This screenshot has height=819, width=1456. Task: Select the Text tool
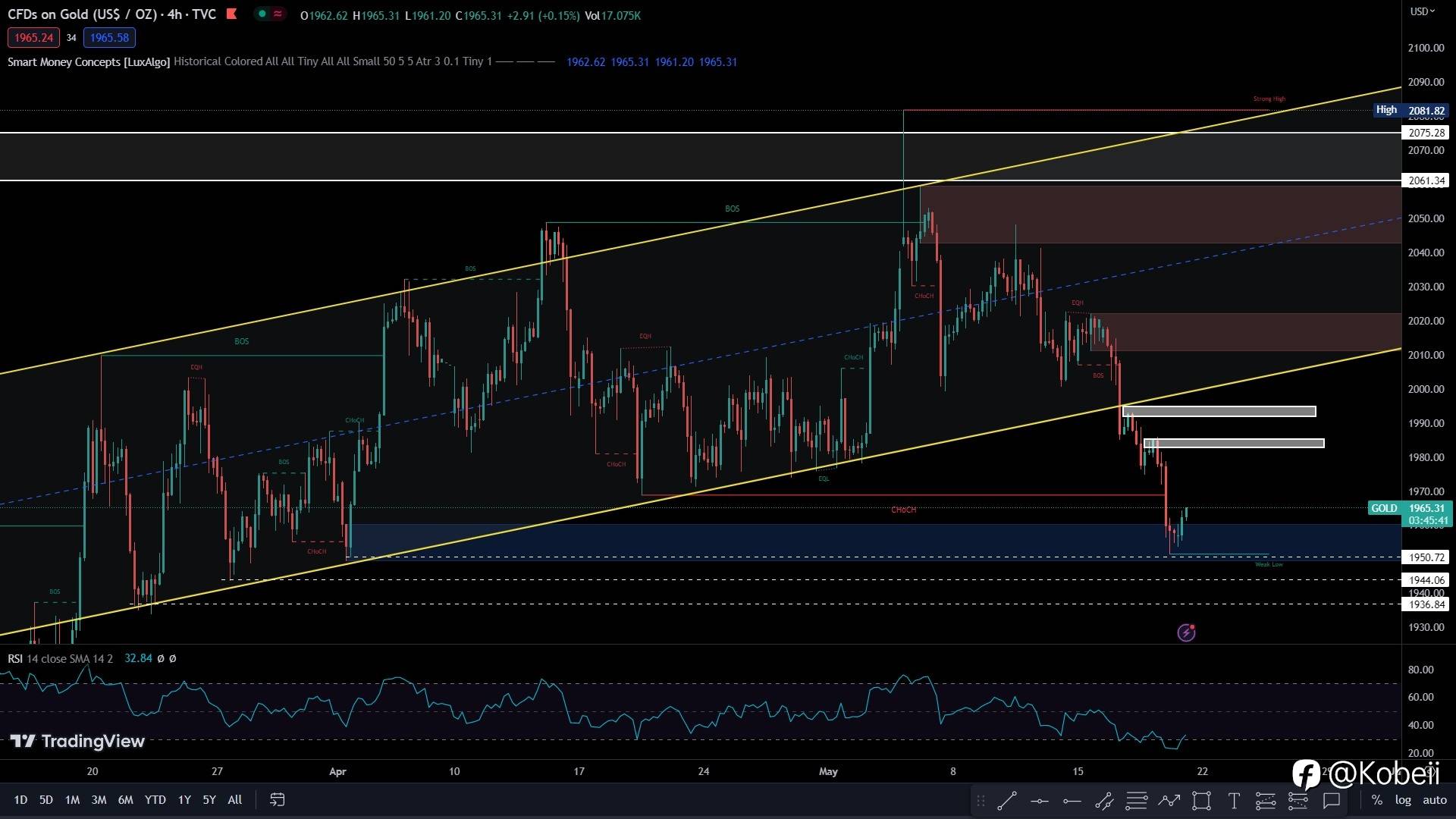1234,800
